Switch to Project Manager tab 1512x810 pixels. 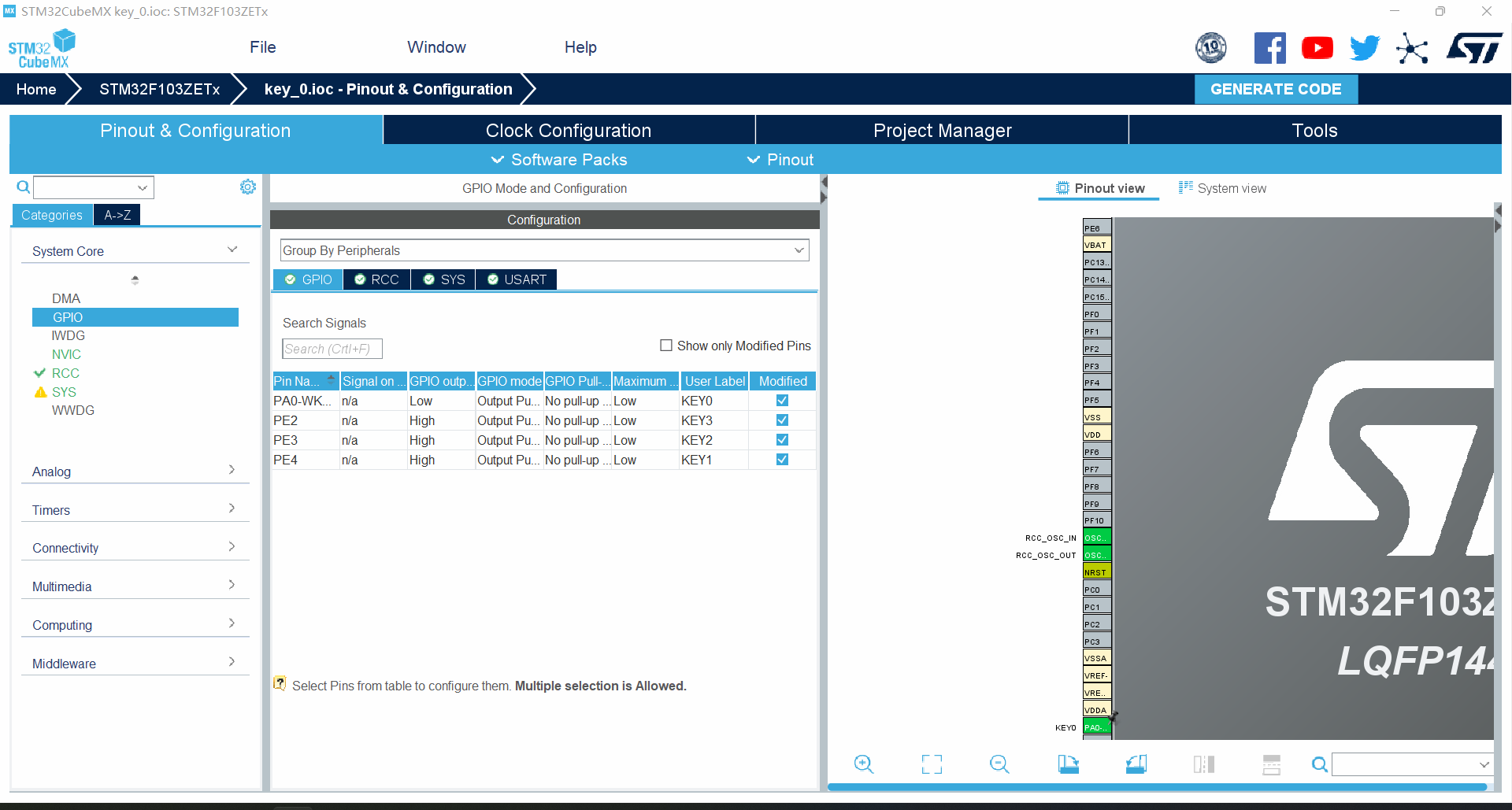(942, 130)
